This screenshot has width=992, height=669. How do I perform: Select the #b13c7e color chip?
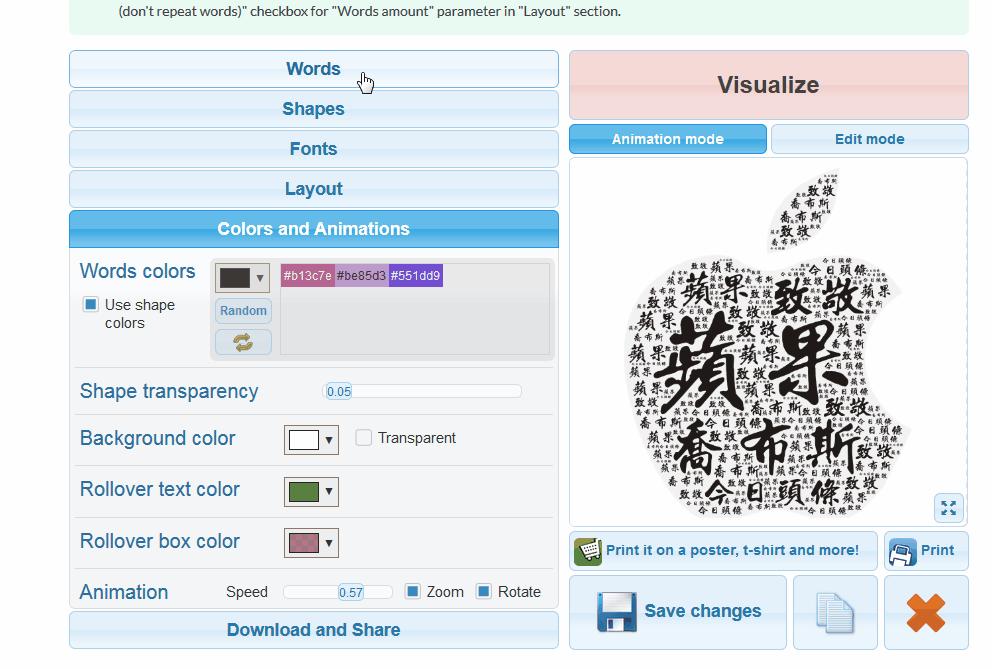(307, 276)
